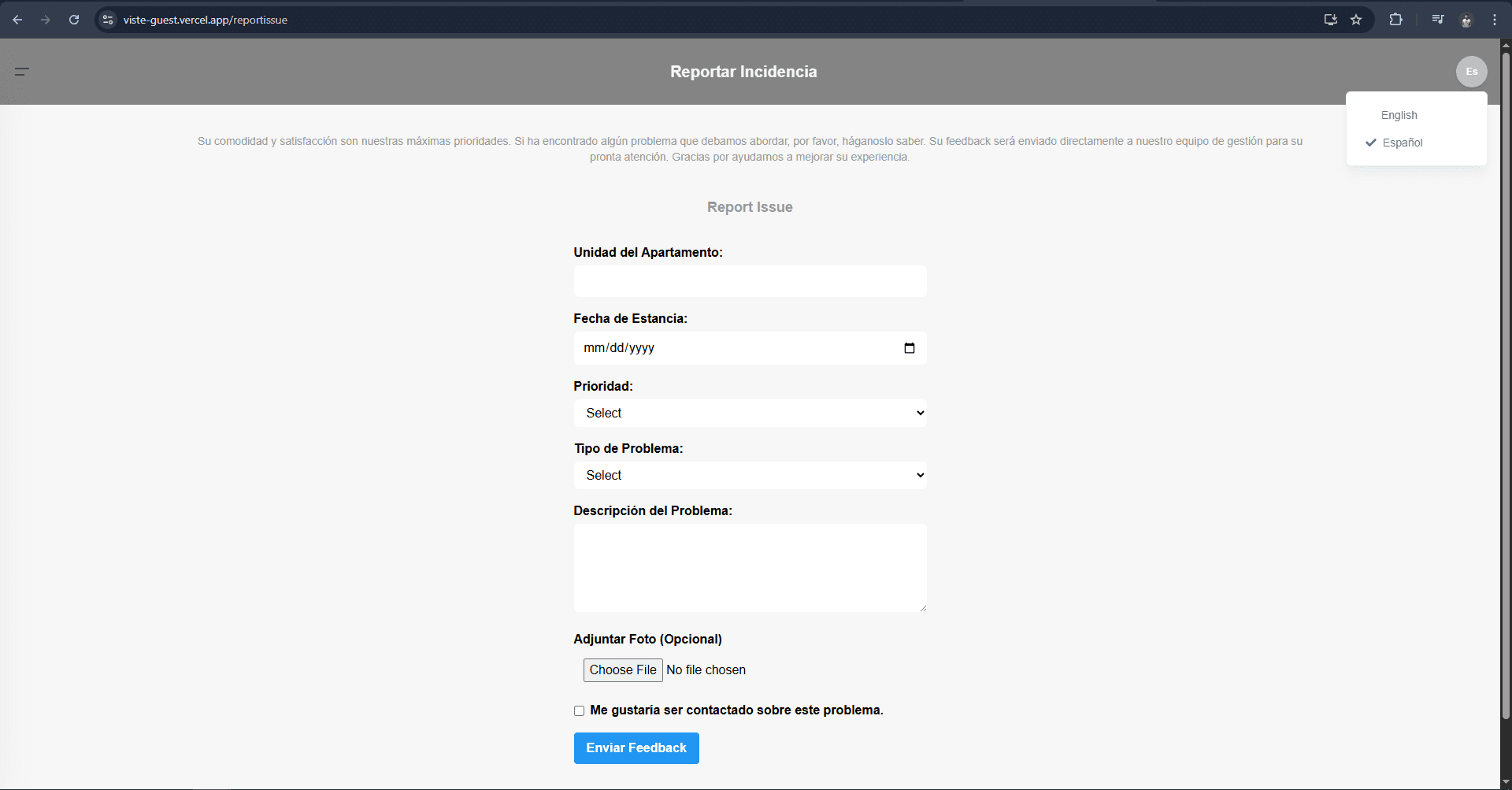Screen dimensions: 1512x790
Task: Select Español in the language menu
Action: point(1402,143)
